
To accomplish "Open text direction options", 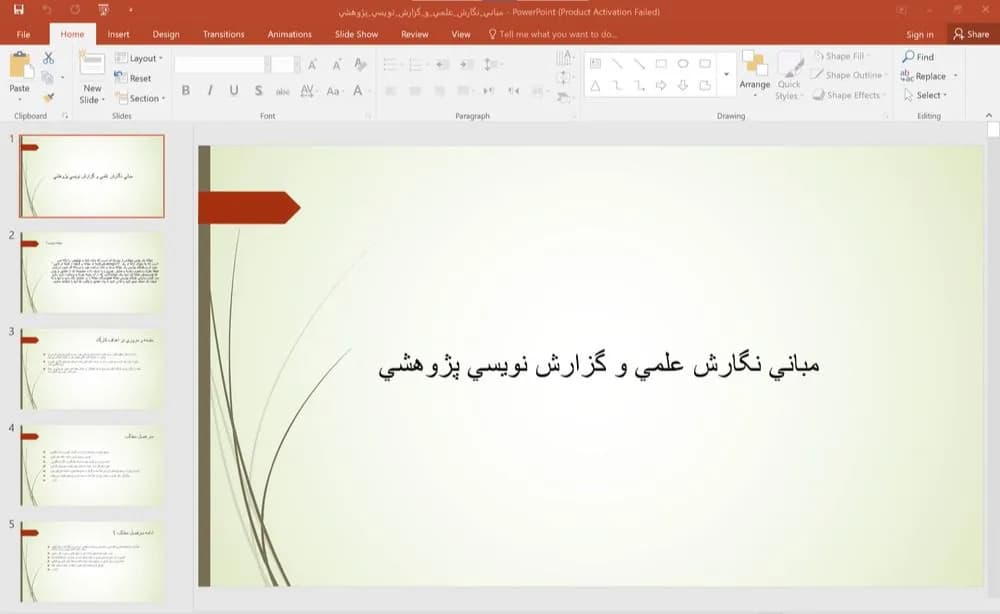I will [564, 58].
